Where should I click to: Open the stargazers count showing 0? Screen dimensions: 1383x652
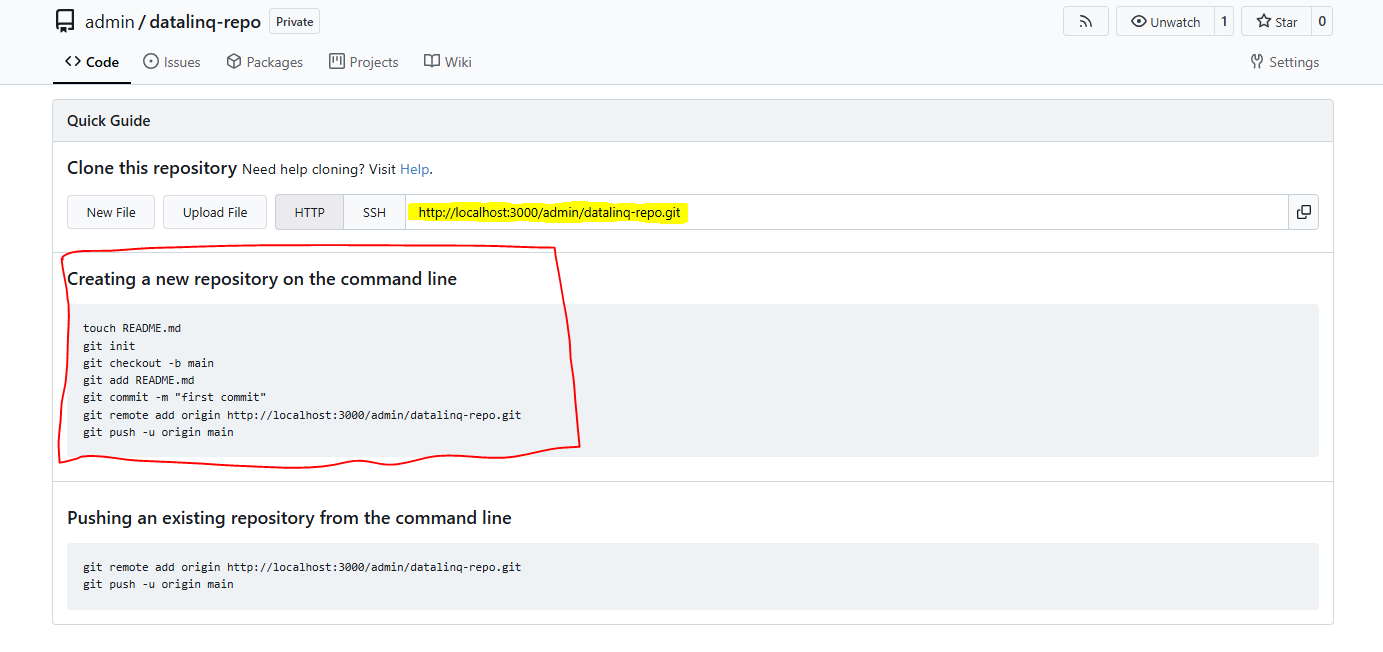[1321, 21]
